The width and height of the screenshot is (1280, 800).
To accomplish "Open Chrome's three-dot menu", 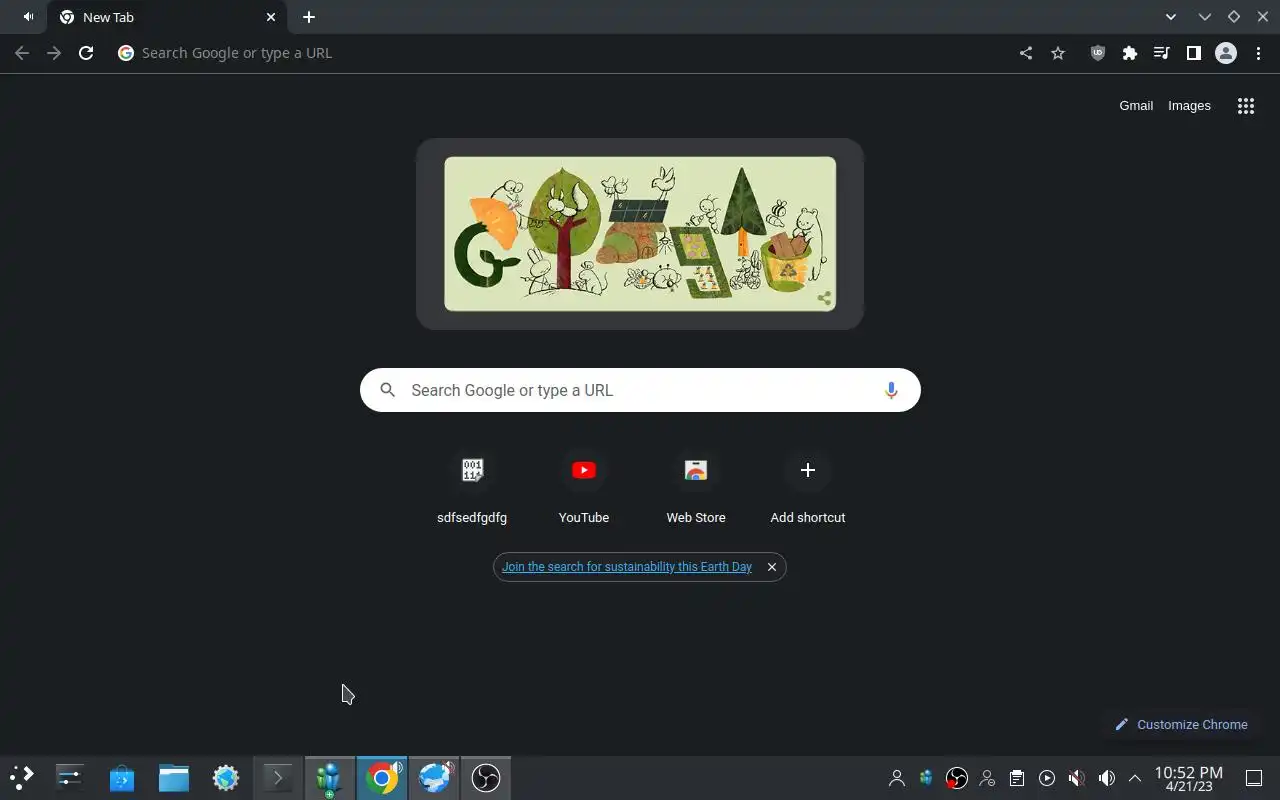I will click(1258, 53).
